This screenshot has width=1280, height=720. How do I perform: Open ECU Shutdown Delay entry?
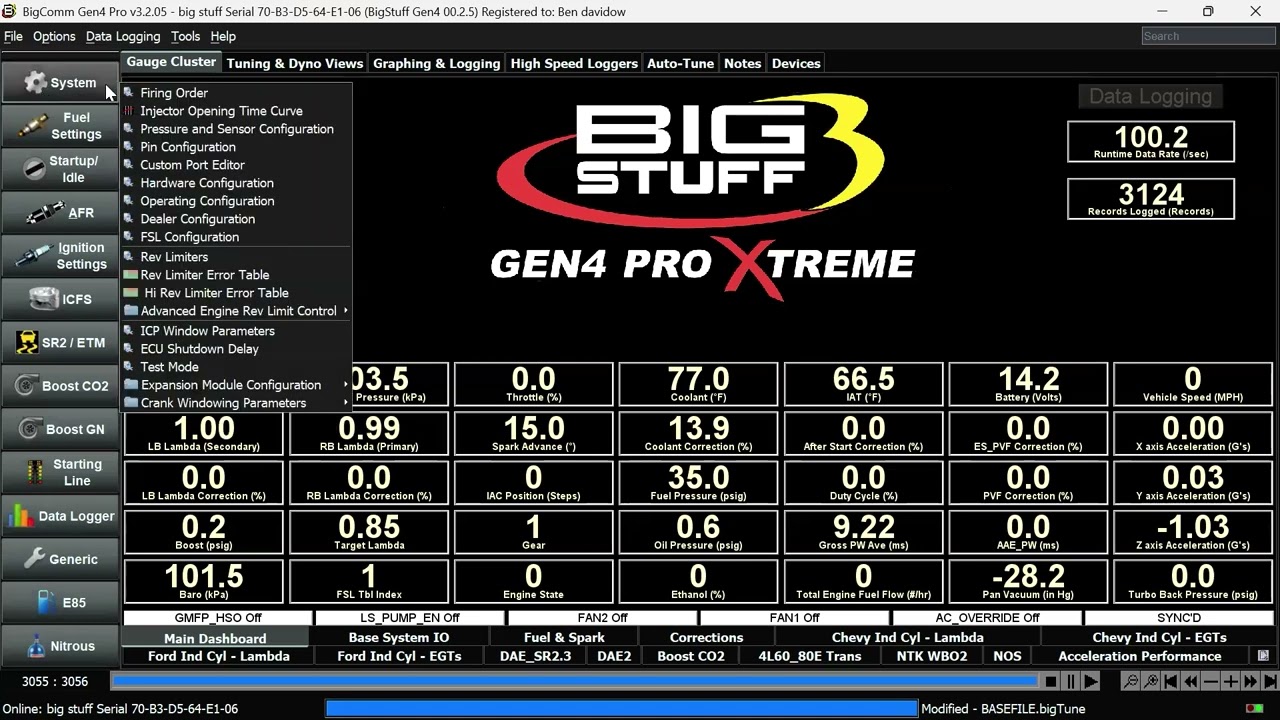click(x=236, y=349)
